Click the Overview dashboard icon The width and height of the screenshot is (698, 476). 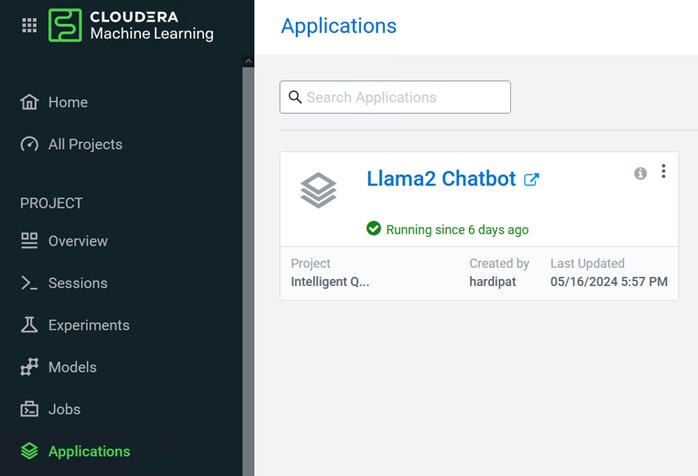pyautogui.click(x=29, y=241)
